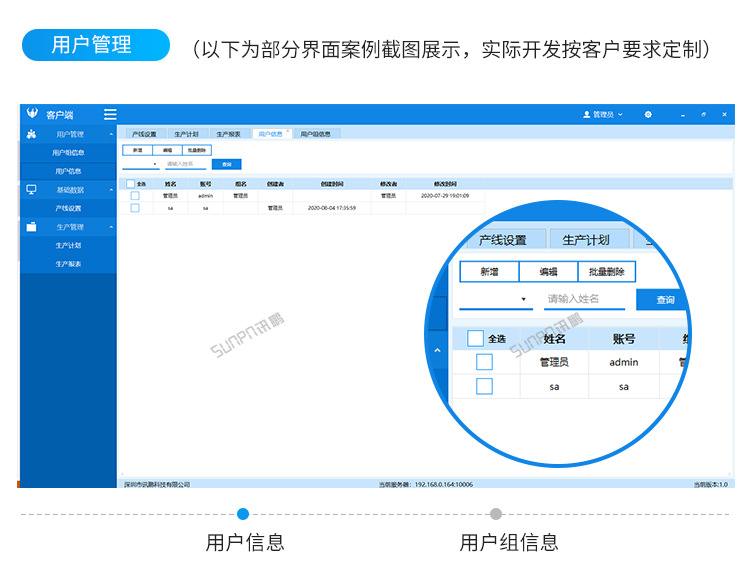Viewport: 750px width, 580px height.
Task: Click the up chevron at magnified circle's left edge
Action: pos(437,350)
